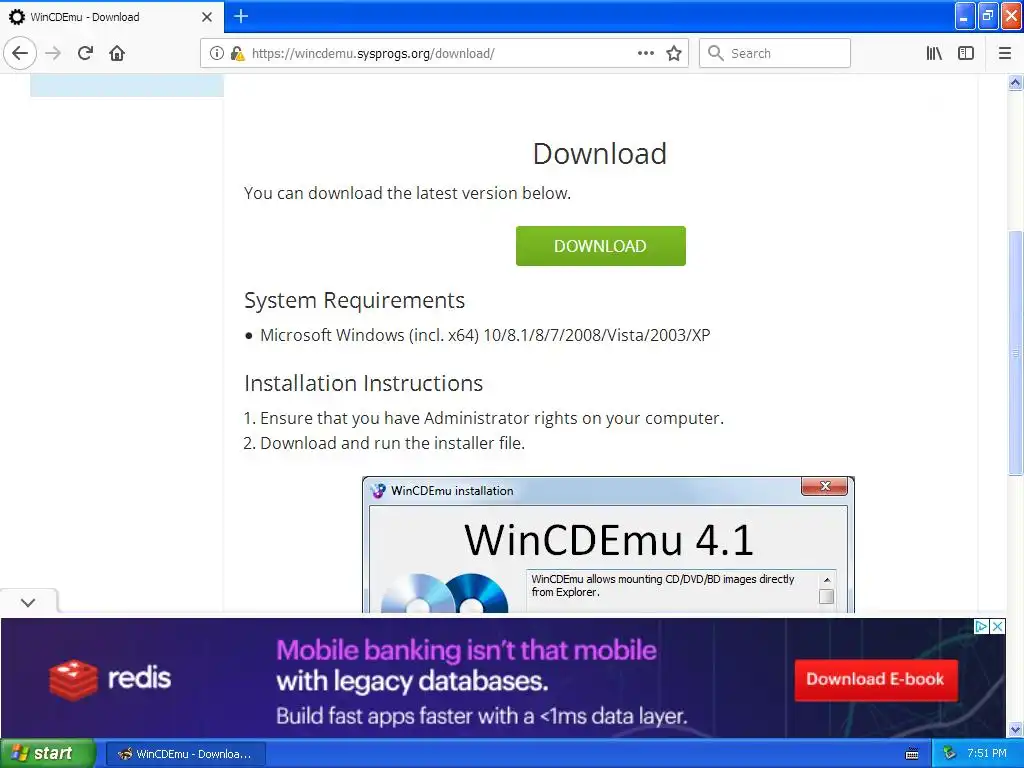Click step "Download and run the installer file."
Screen dimensions: 1024x768
[392, 443]
